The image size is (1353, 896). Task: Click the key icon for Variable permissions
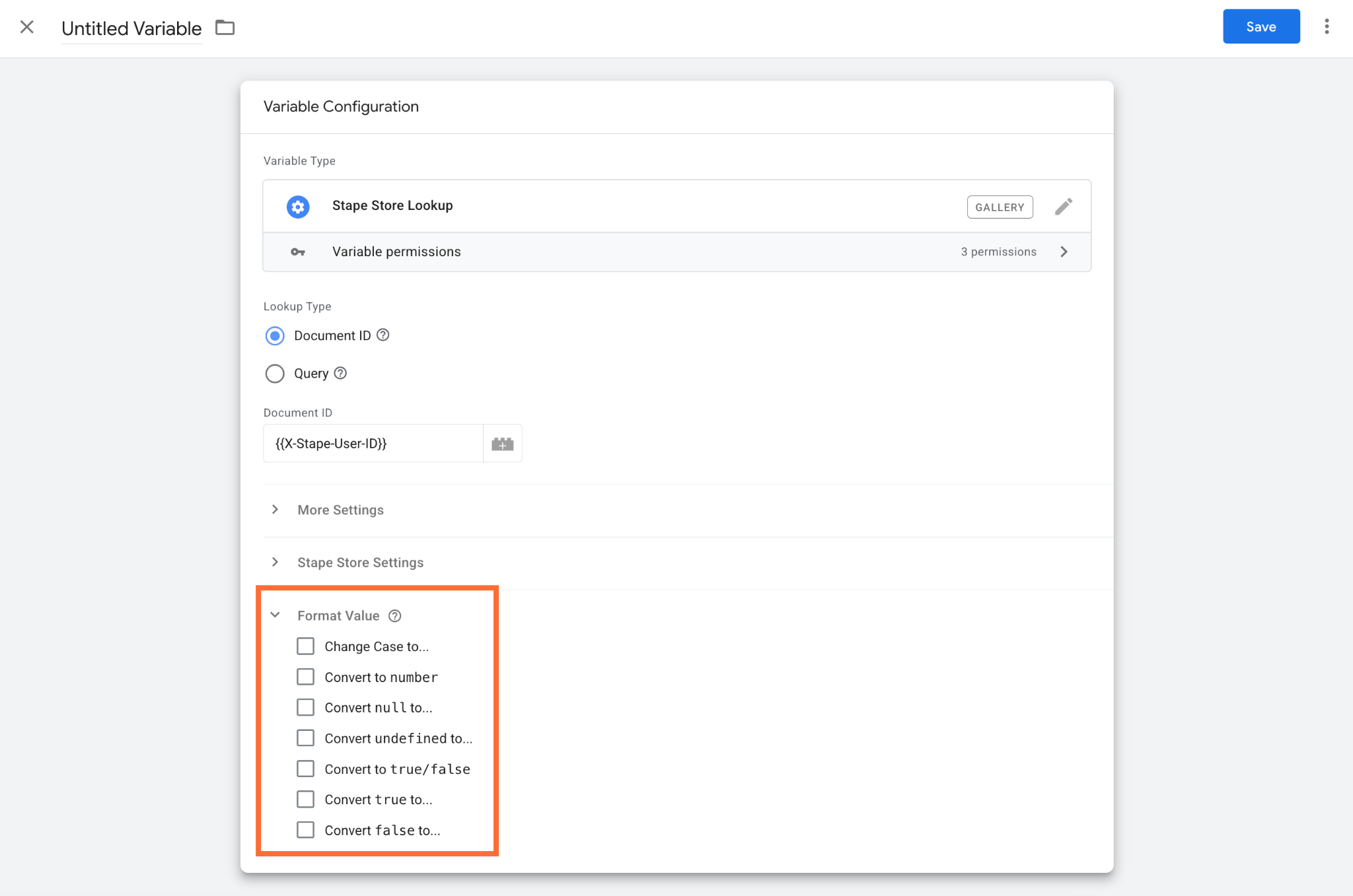298,252
